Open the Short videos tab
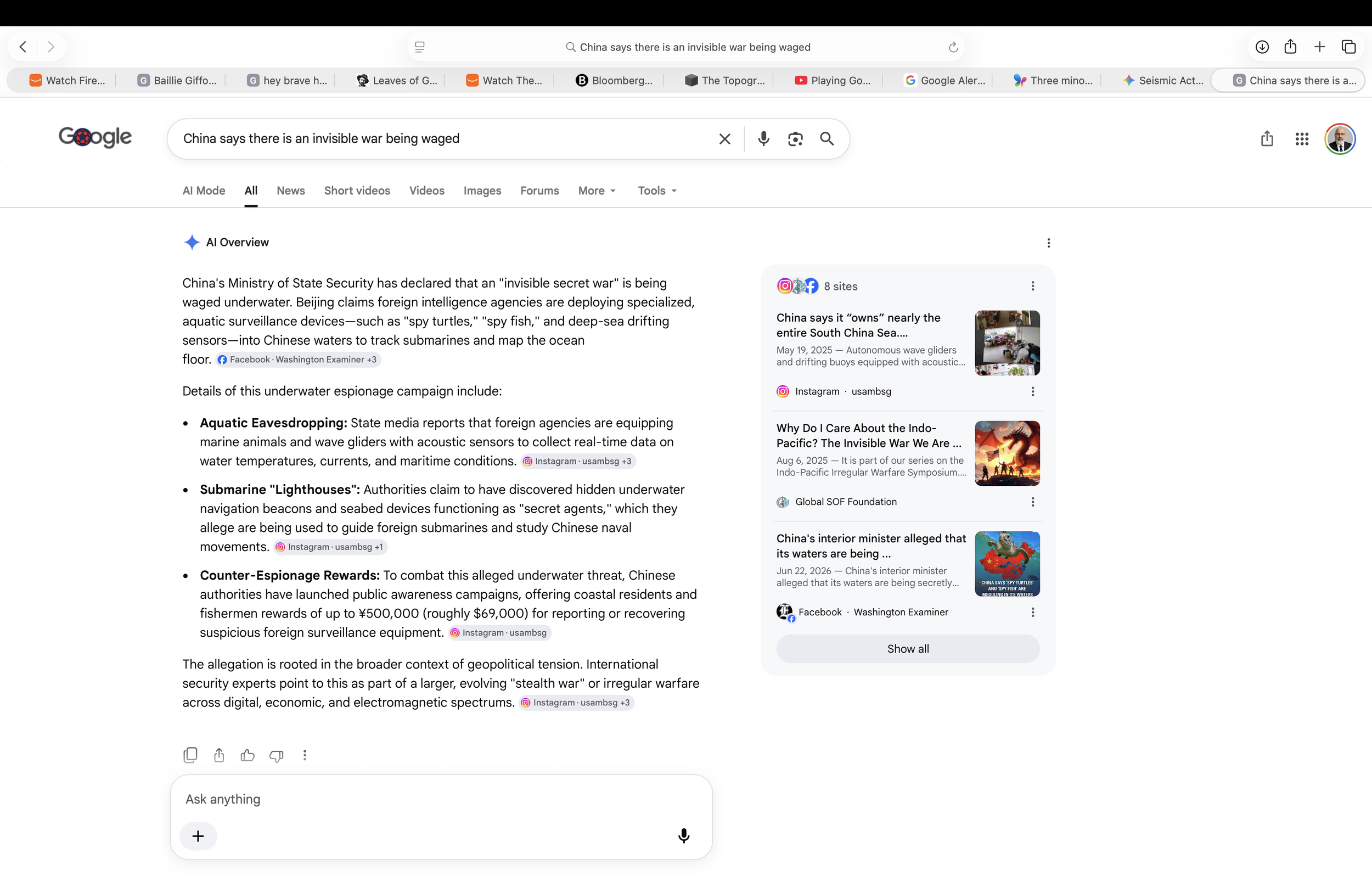1372x887 pixels. (x=357, y=190)
